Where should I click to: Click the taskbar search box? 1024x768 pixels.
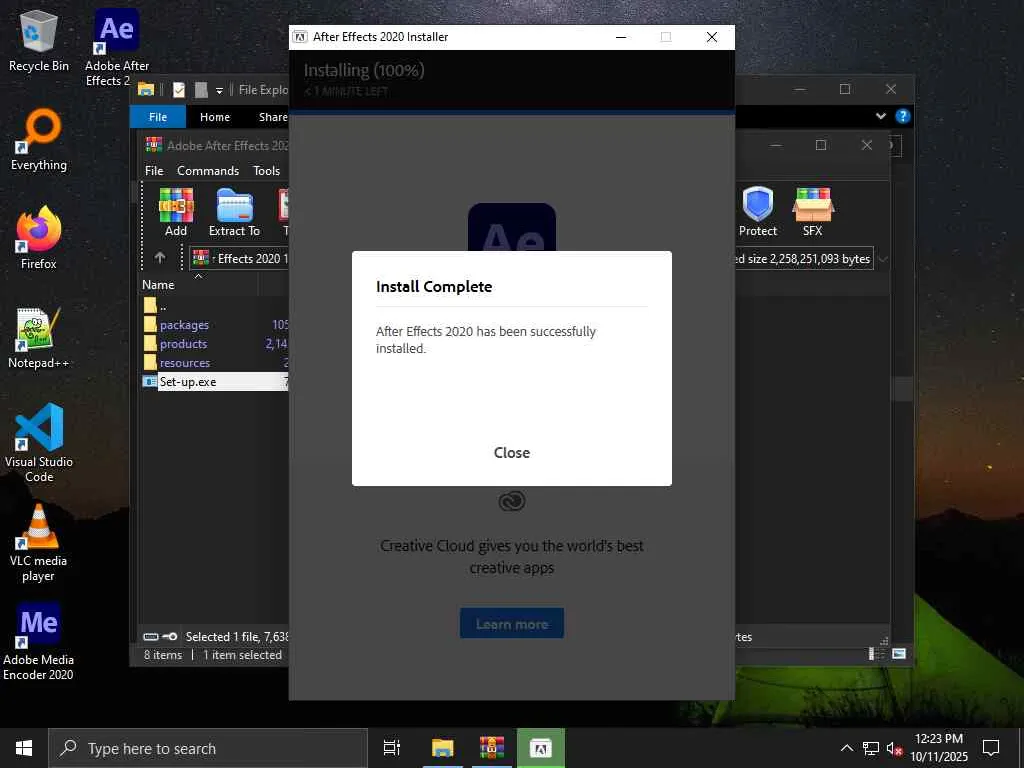click(x=208, y=748)
